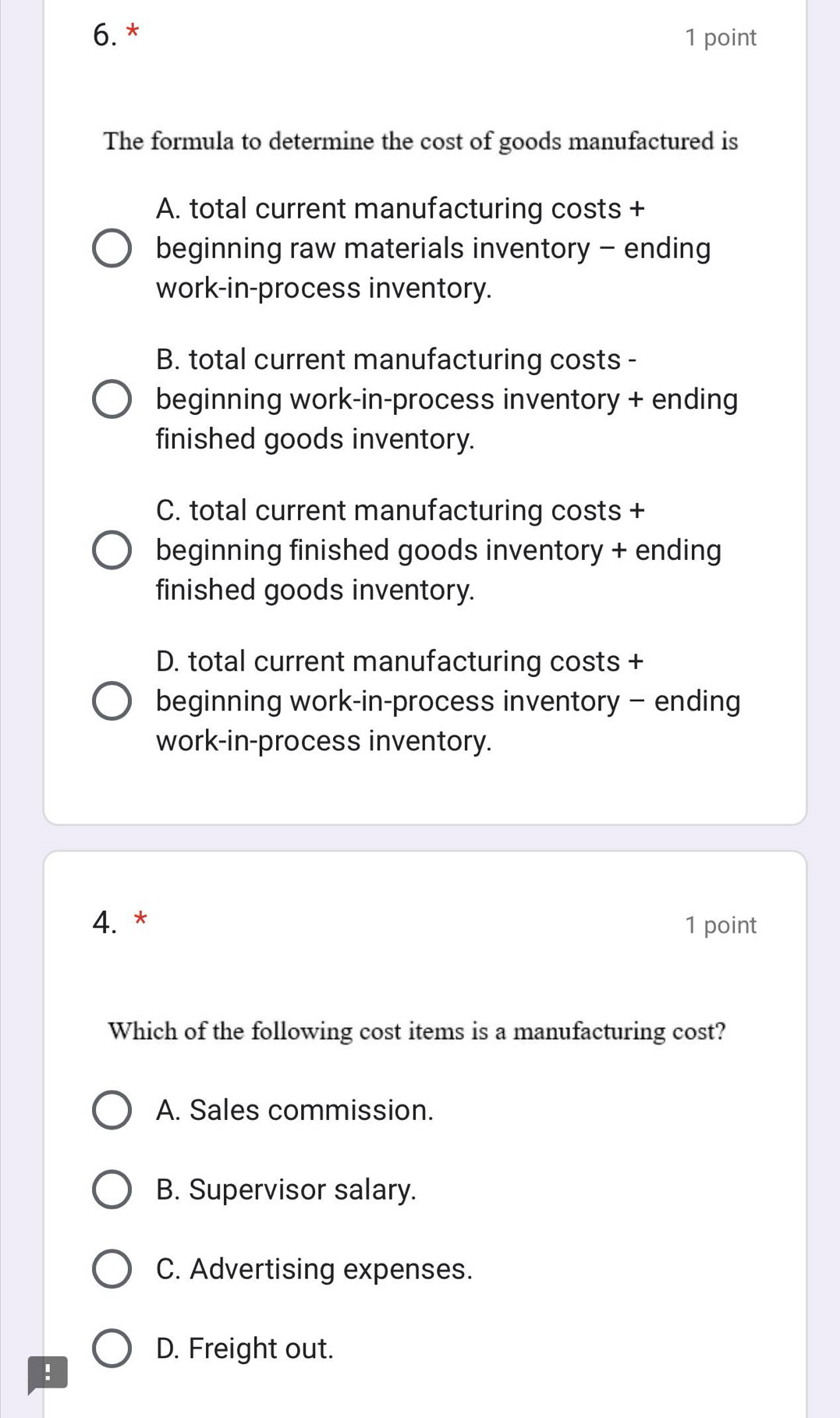Click the '1 point' label of question 6
This screenshot has height=1418, width=840.
point(720,37)
